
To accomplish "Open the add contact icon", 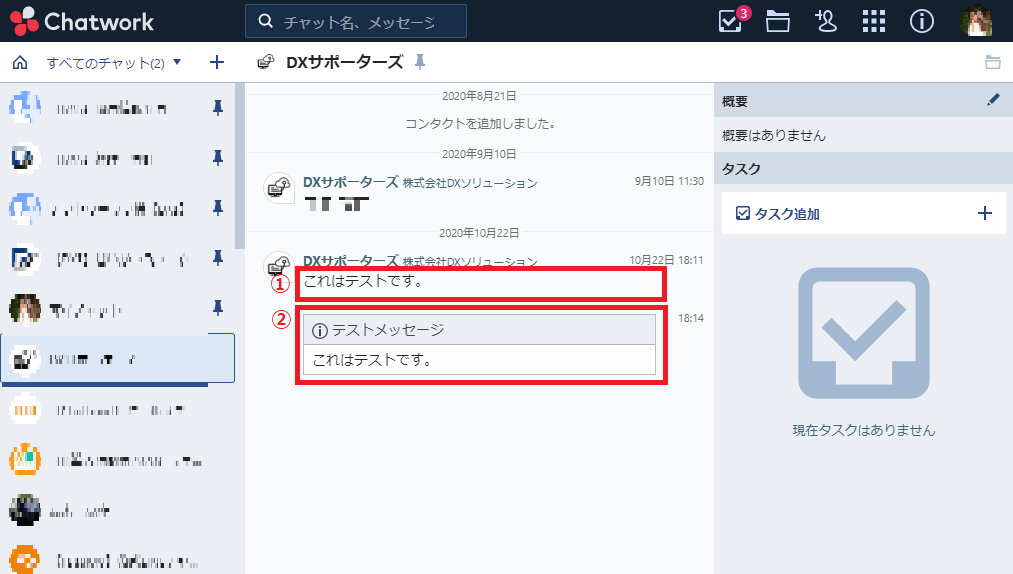I will 826,21.
